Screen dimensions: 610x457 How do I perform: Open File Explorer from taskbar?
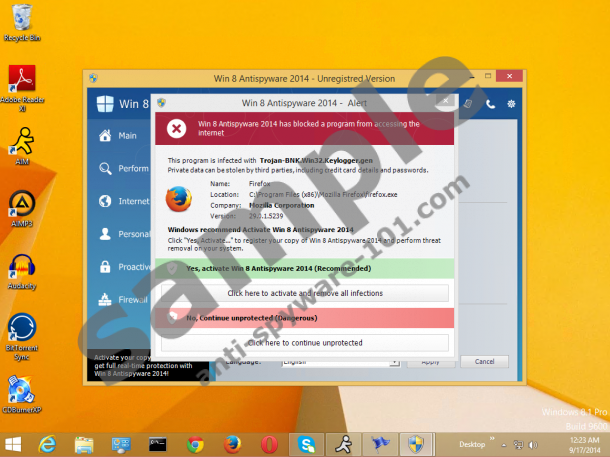[84, 444]
